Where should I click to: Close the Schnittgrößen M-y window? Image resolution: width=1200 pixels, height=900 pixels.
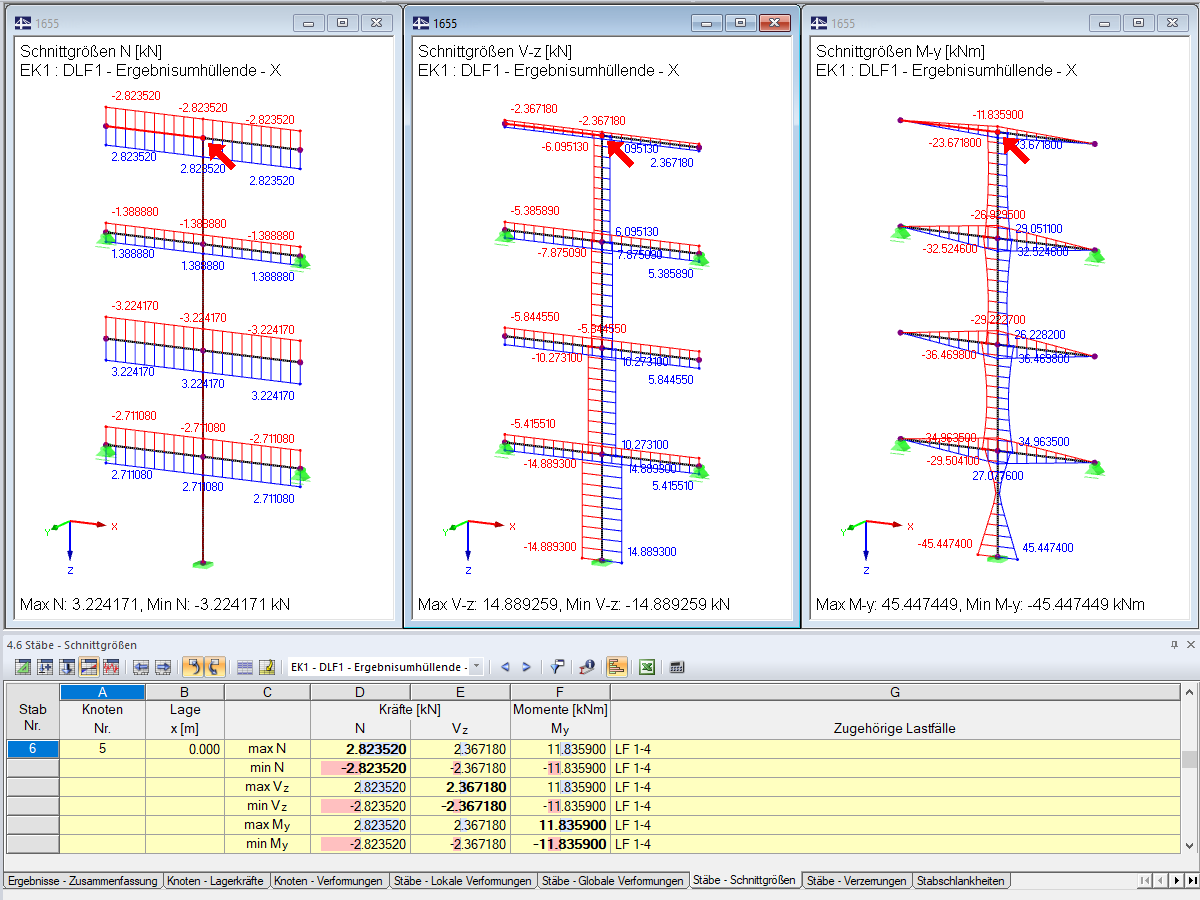[1172, 22]
